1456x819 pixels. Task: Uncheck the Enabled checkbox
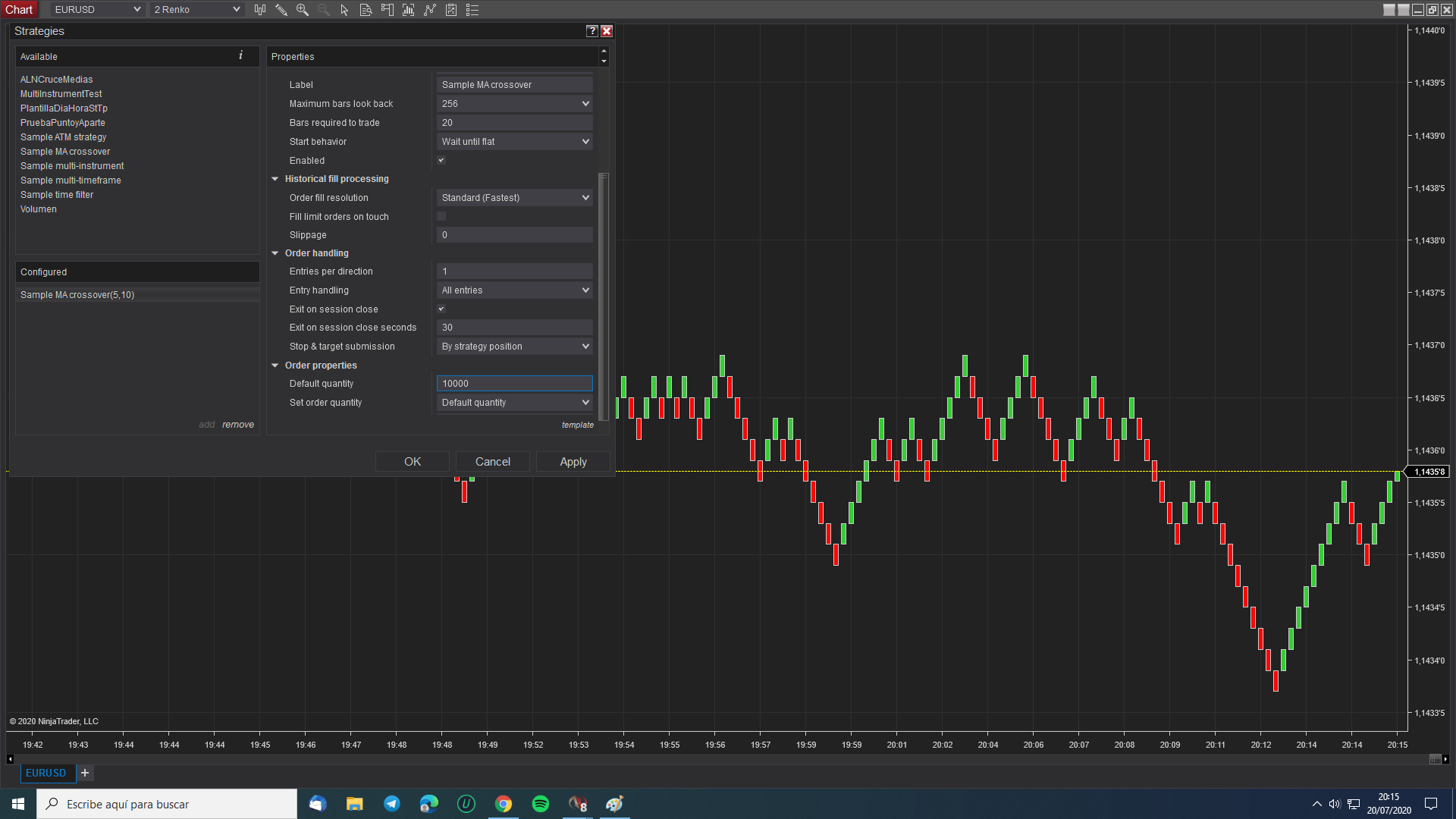pos(441,161)
